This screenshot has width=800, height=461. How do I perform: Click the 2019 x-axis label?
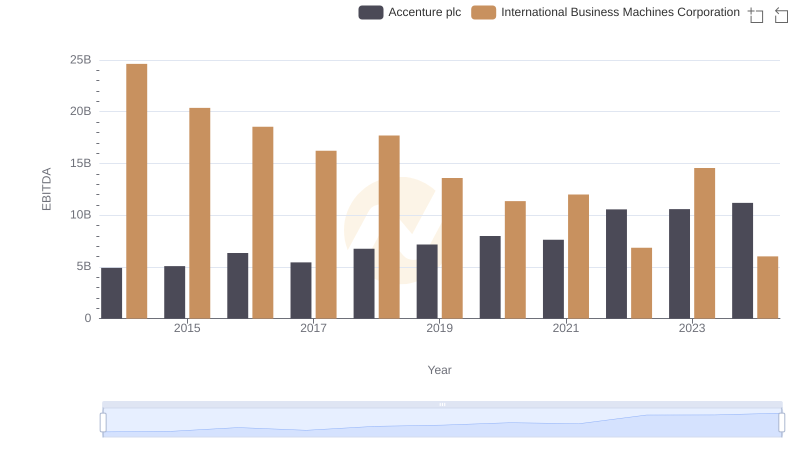[439, 328]
